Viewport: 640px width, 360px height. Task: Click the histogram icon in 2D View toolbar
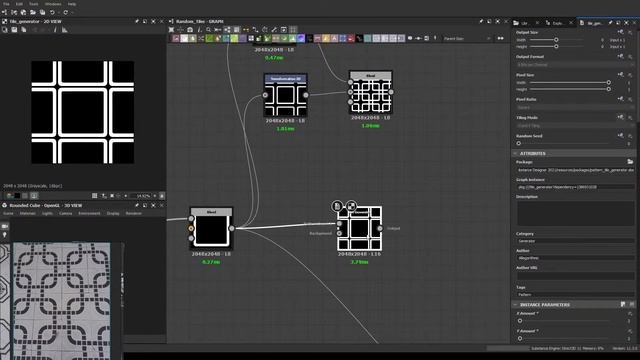64,30
